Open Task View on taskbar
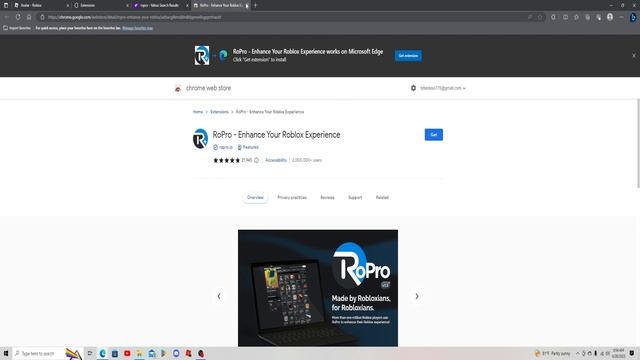The image size is (640, 360). 90,353
